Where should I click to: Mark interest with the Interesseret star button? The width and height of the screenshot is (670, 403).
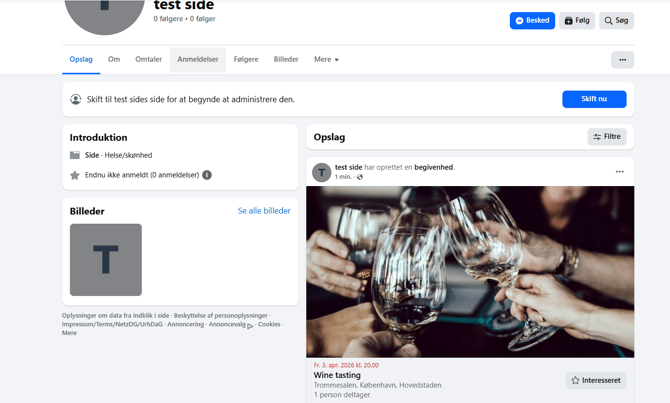[x=596, y=380]
